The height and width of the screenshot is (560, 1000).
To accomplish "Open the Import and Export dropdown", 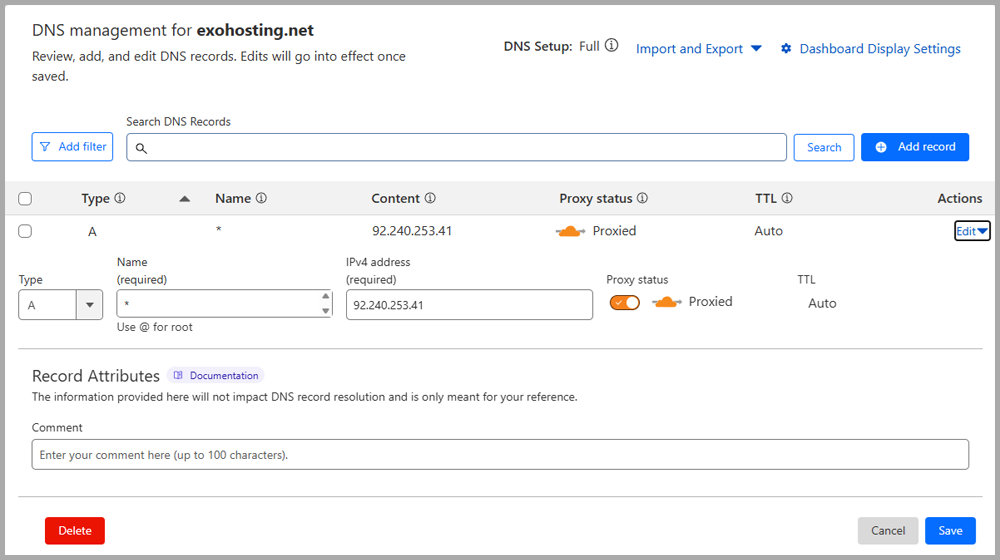I will coord(698,48).
